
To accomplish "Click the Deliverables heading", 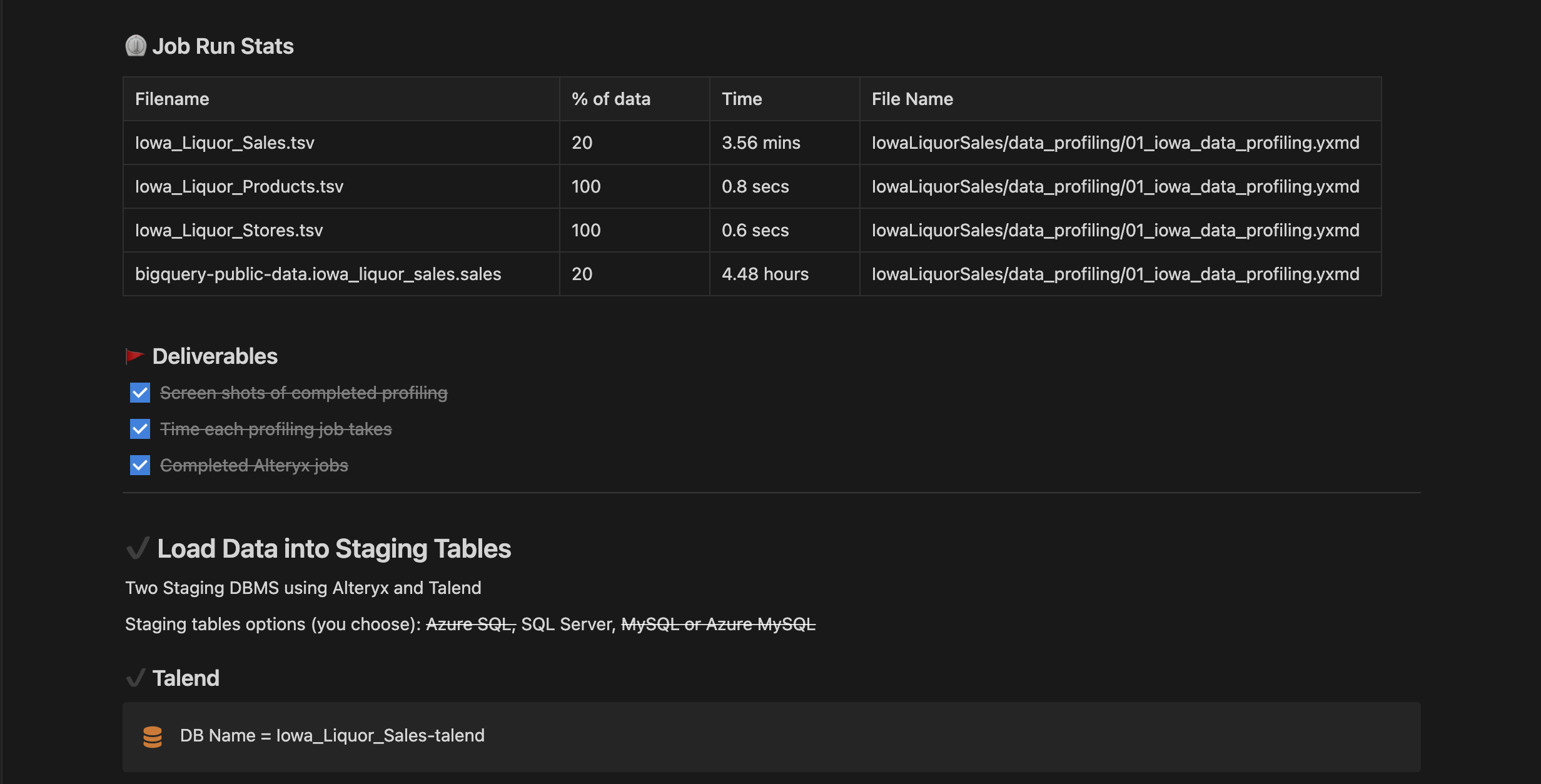I will 214,356.
